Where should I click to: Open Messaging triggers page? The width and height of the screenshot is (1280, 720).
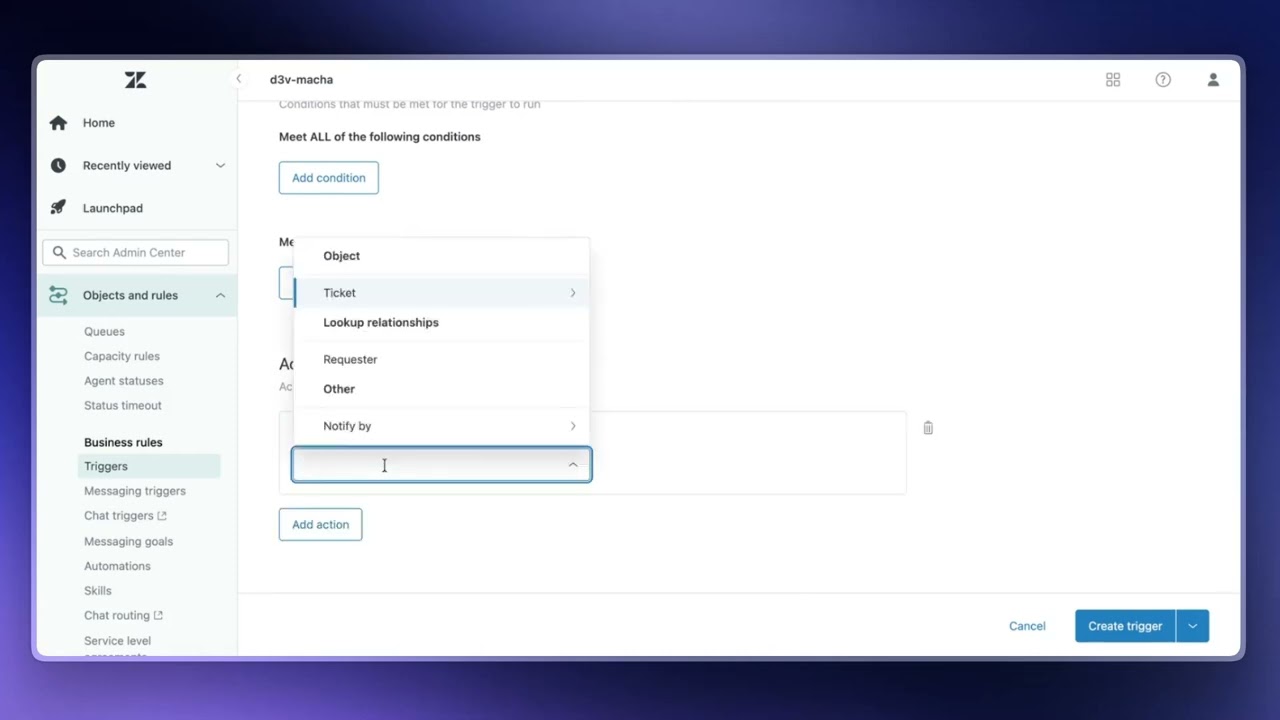[x=135, y=491]
